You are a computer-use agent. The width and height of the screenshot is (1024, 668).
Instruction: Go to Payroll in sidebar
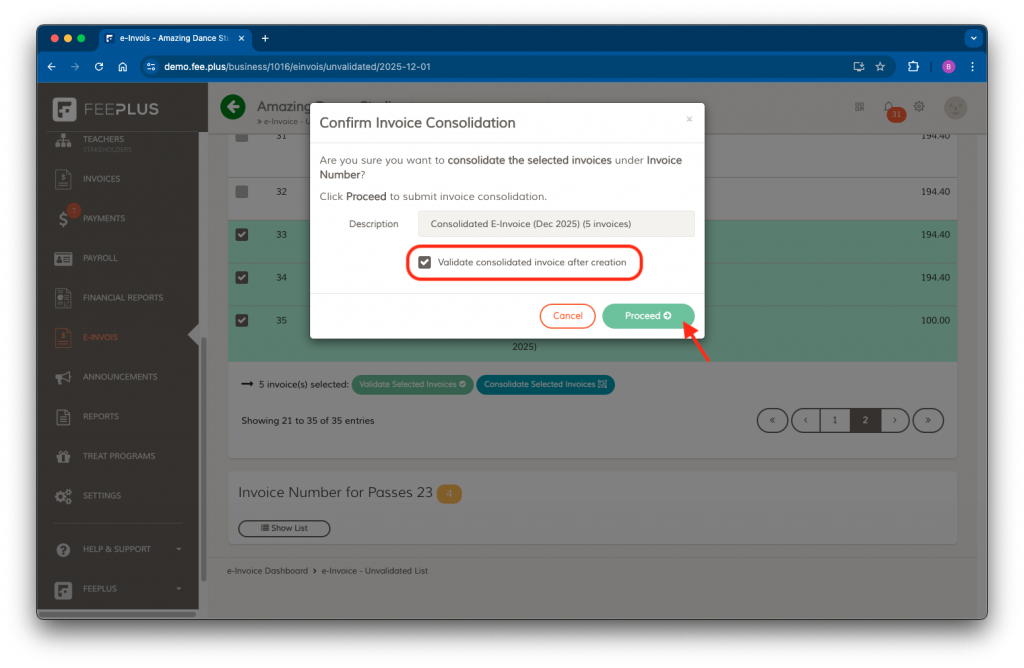tap(100, 258)
